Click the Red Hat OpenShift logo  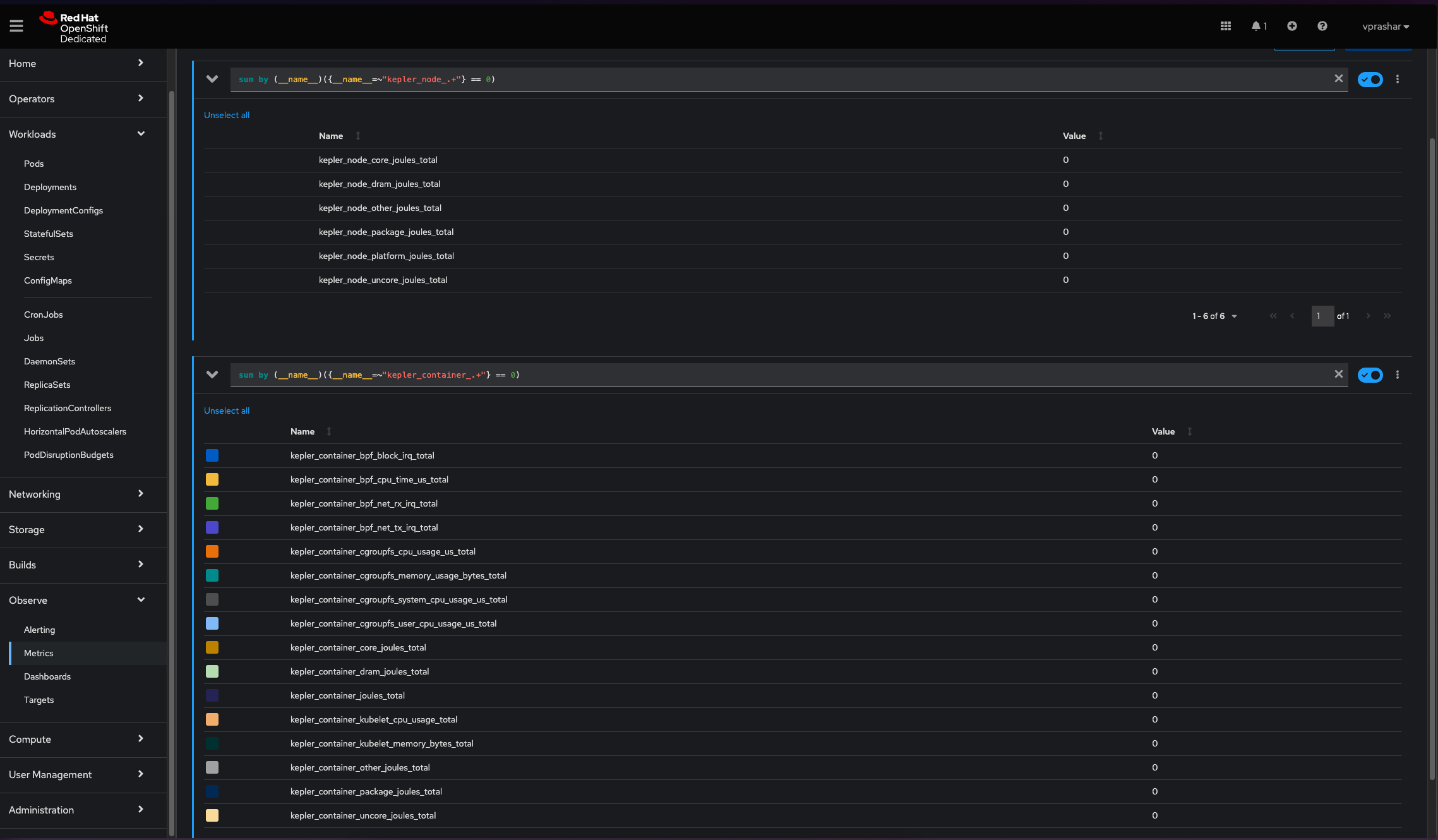pos(76,26)
